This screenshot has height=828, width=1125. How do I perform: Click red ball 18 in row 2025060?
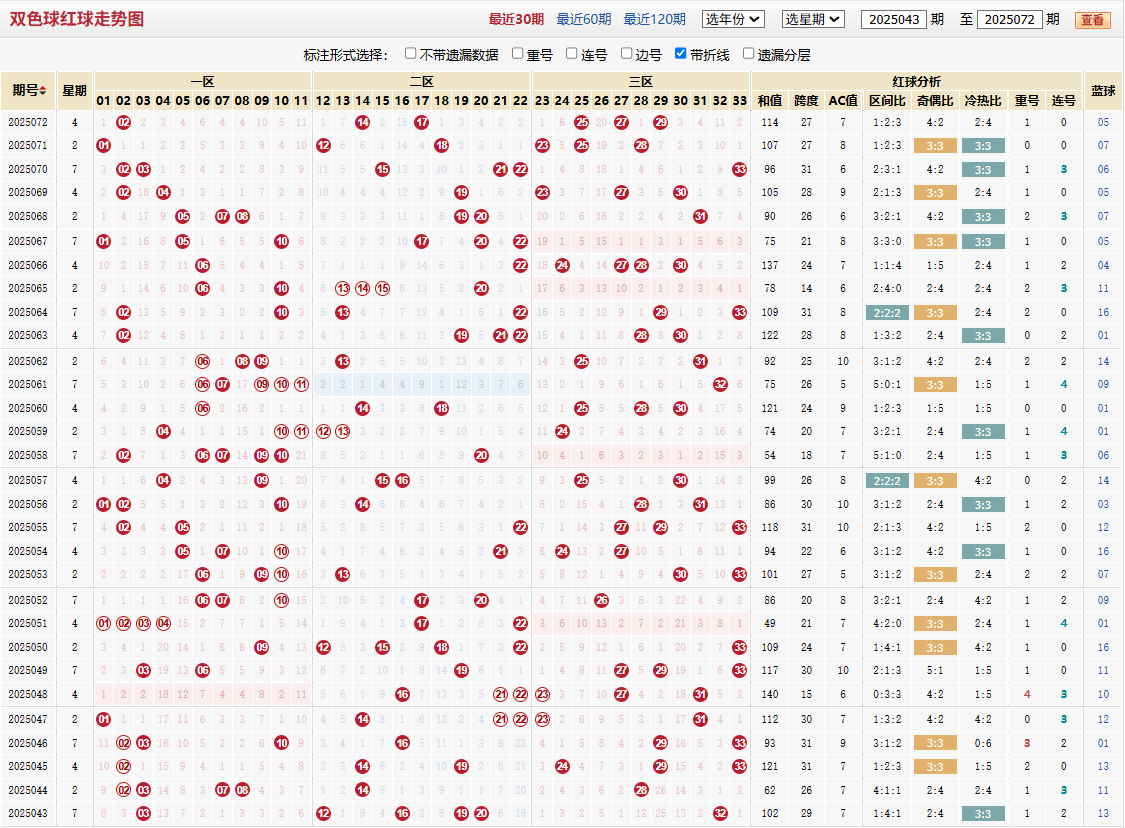pos(441,408)
